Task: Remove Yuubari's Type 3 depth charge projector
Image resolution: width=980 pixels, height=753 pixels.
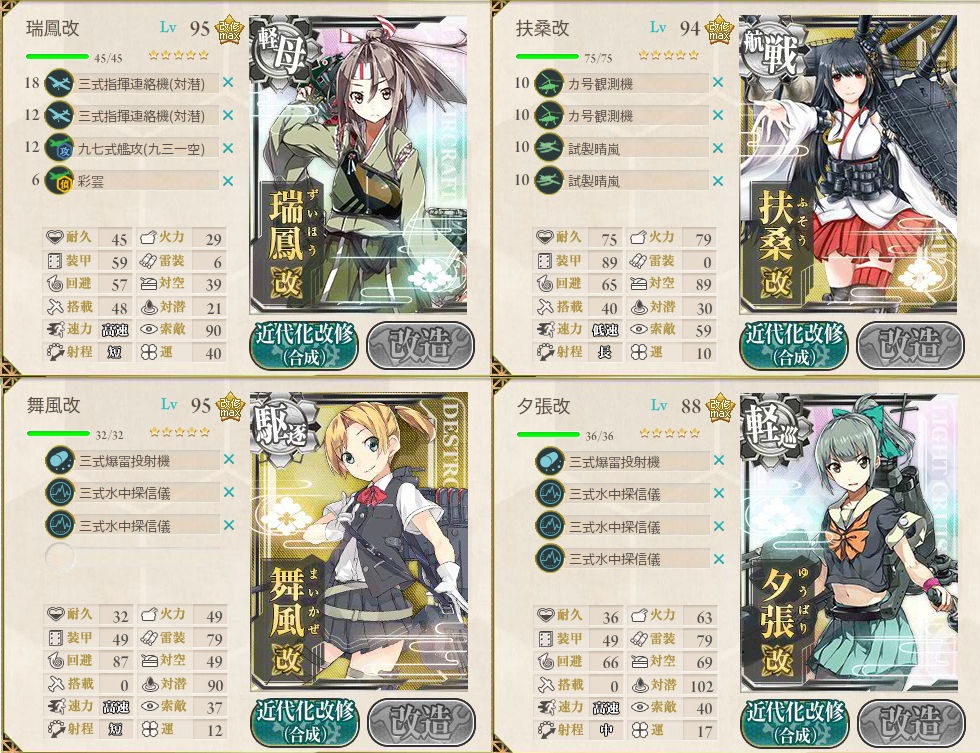Action: pyautogui.click(x=719, y=461)
